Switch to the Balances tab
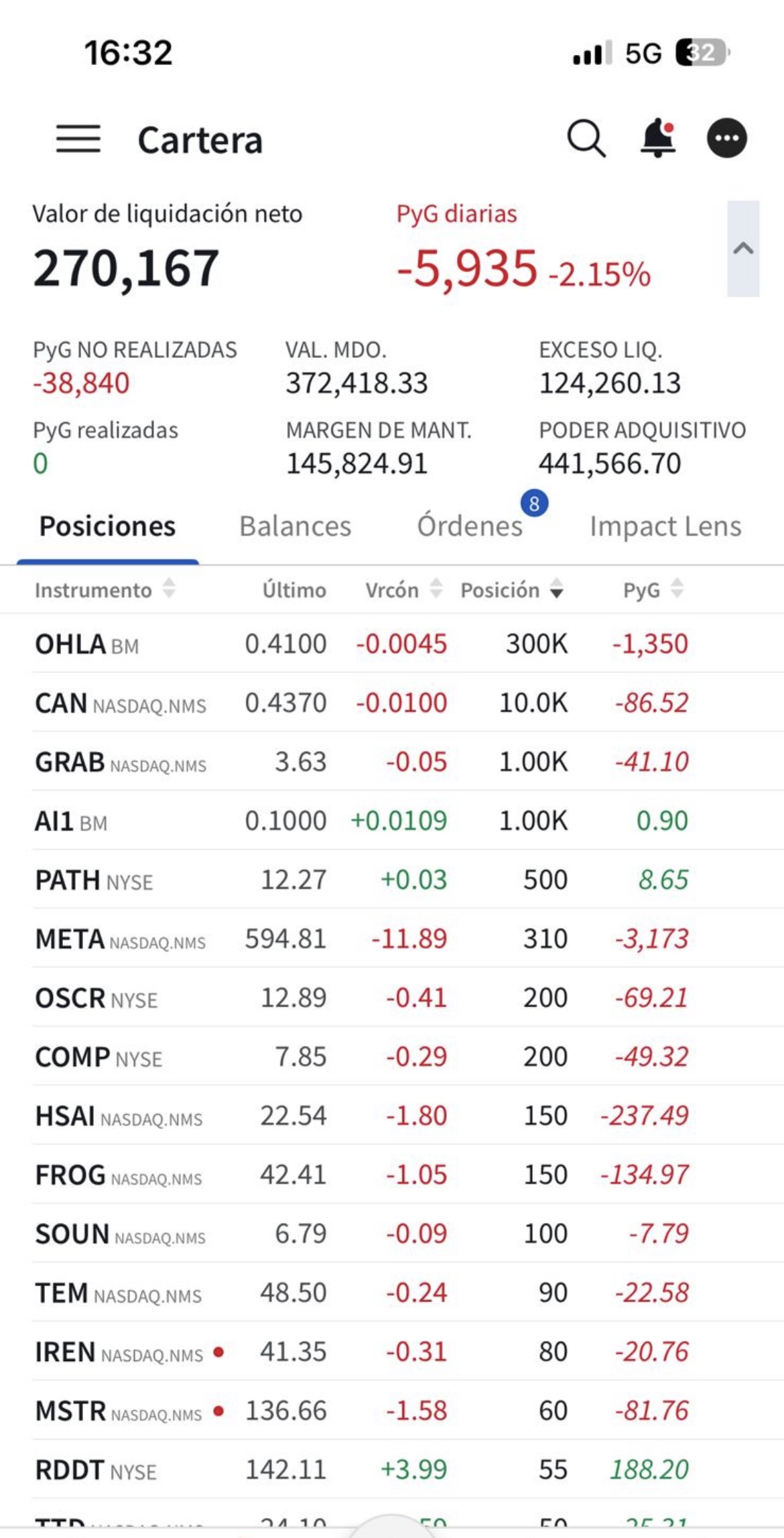This screenshot has width=784, height=1538. click(296, 526)
